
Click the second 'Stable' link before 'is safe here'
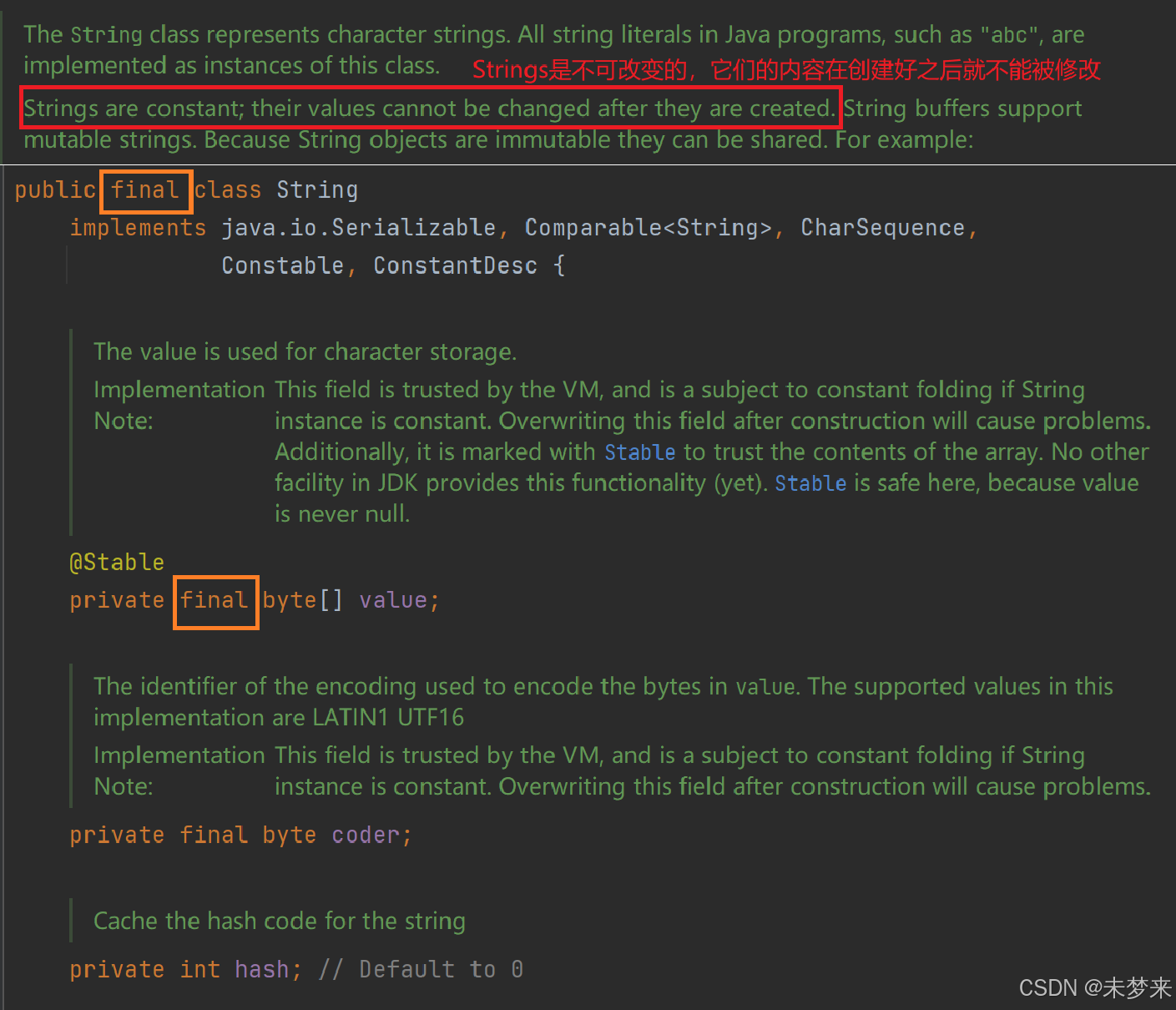coord(810,483)
